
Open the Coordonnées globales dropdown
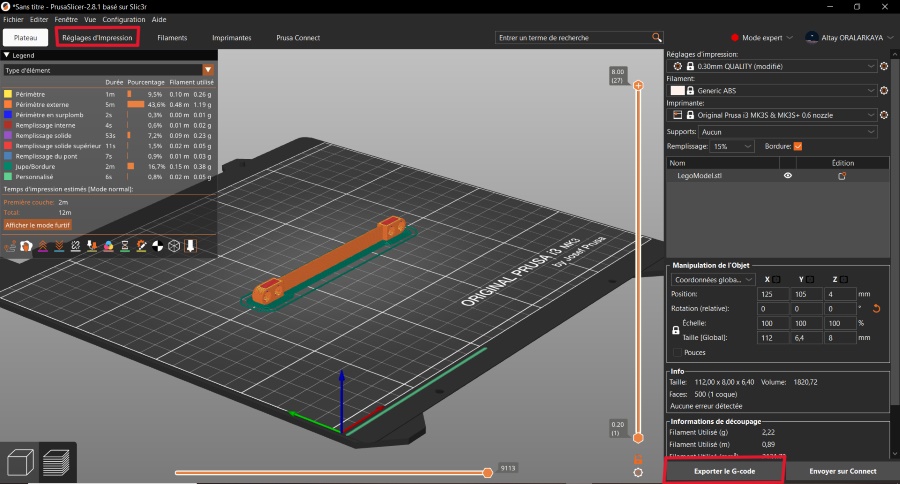(x=713, y=280)
